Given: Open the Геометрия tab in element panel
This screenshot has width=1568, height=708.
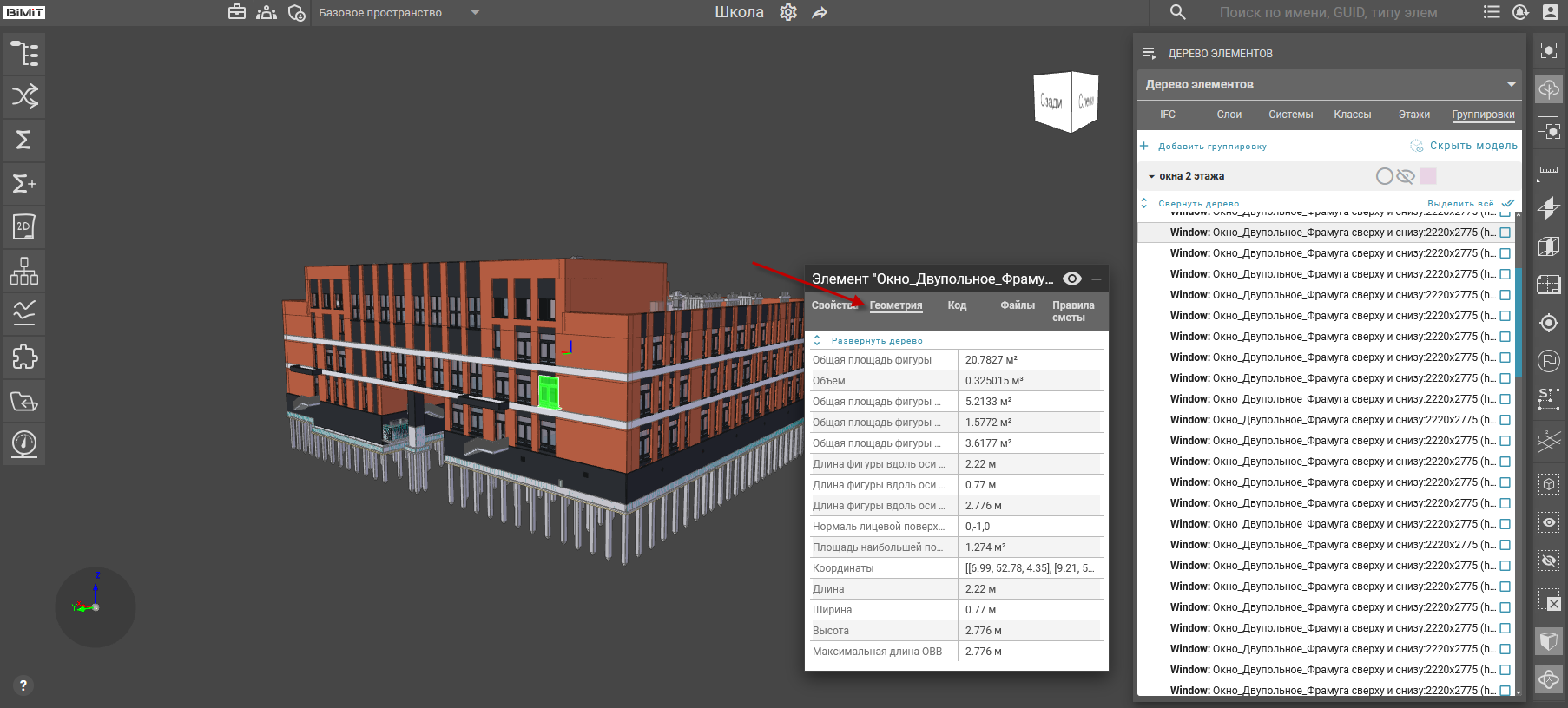Looking at the screenshot, I should tap(895, 305).
